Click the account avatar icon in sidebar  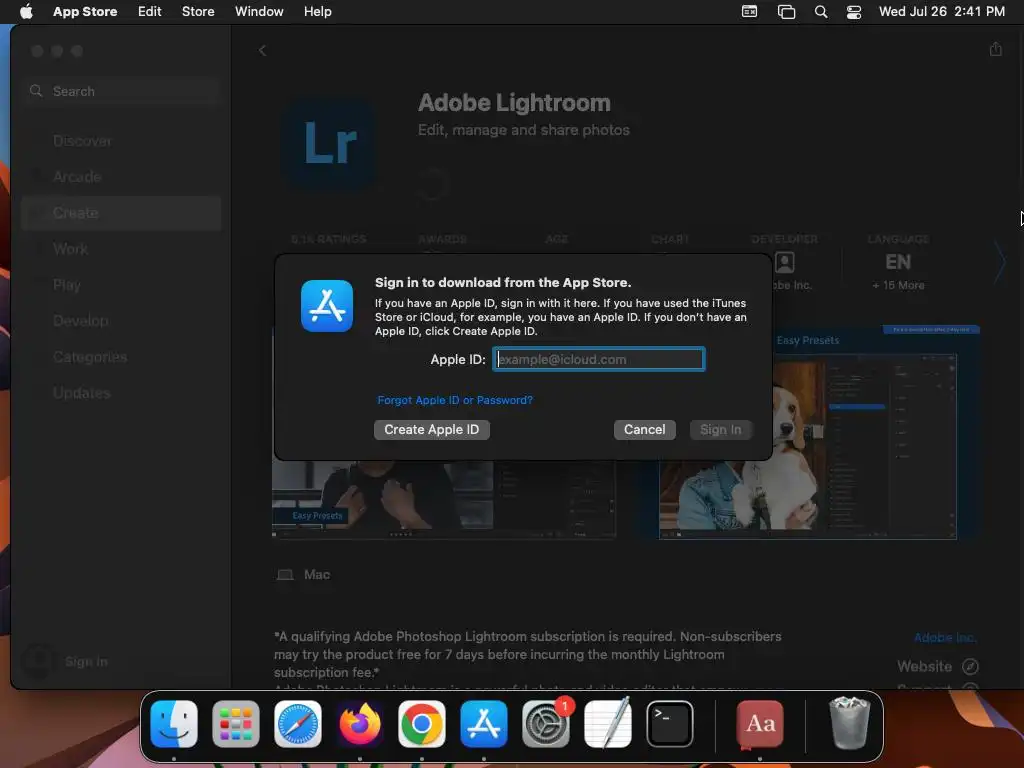(39, 661)
